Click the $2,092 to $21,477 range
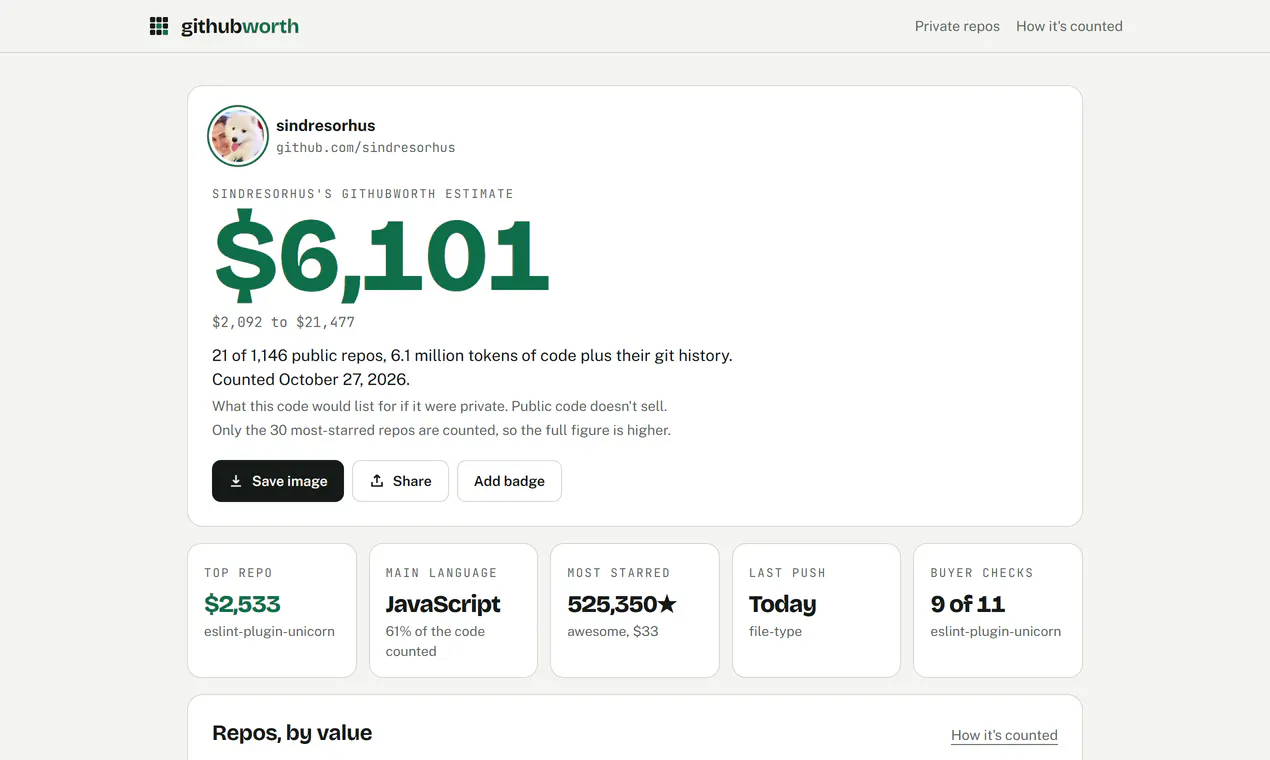1270x760 pixels. [x=283, y=322]
